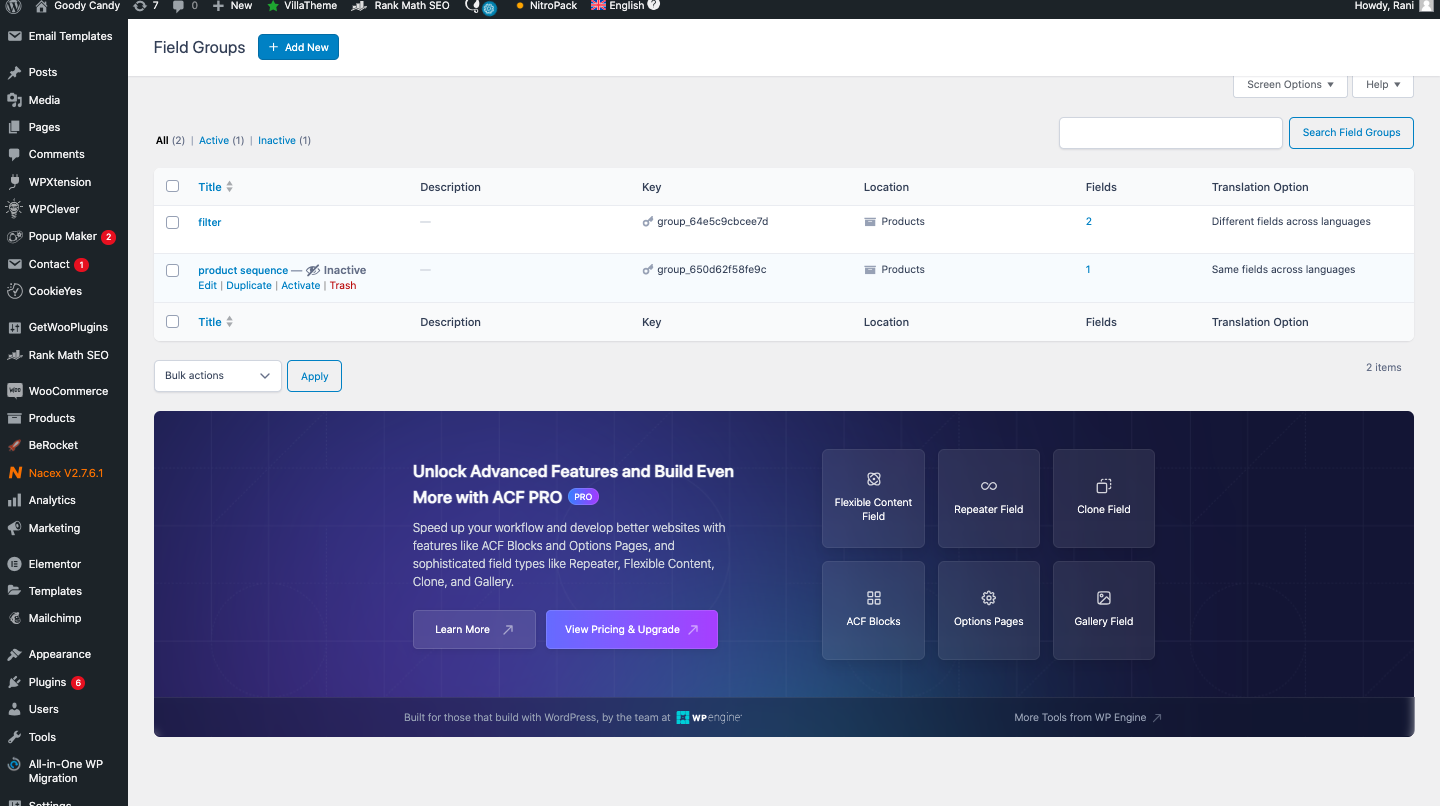Duplicate the product sequence field group
The width and height of the screenshot is (1440, 806).
click(x=249, y=285)
